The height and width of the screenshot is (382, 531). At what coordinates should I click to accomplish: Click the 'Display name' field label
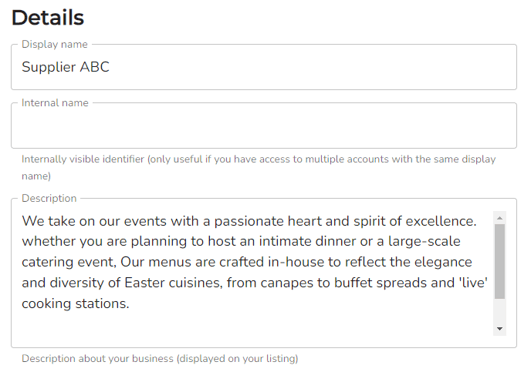[x=55, y=44]
